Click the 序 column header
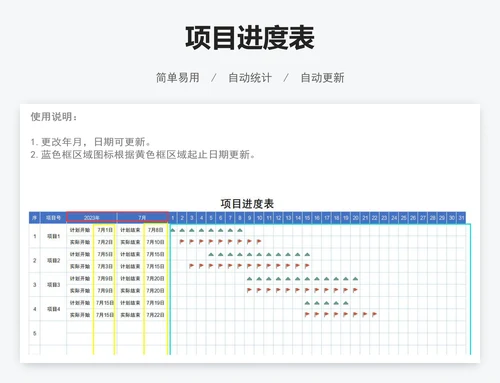 (34, 218)
